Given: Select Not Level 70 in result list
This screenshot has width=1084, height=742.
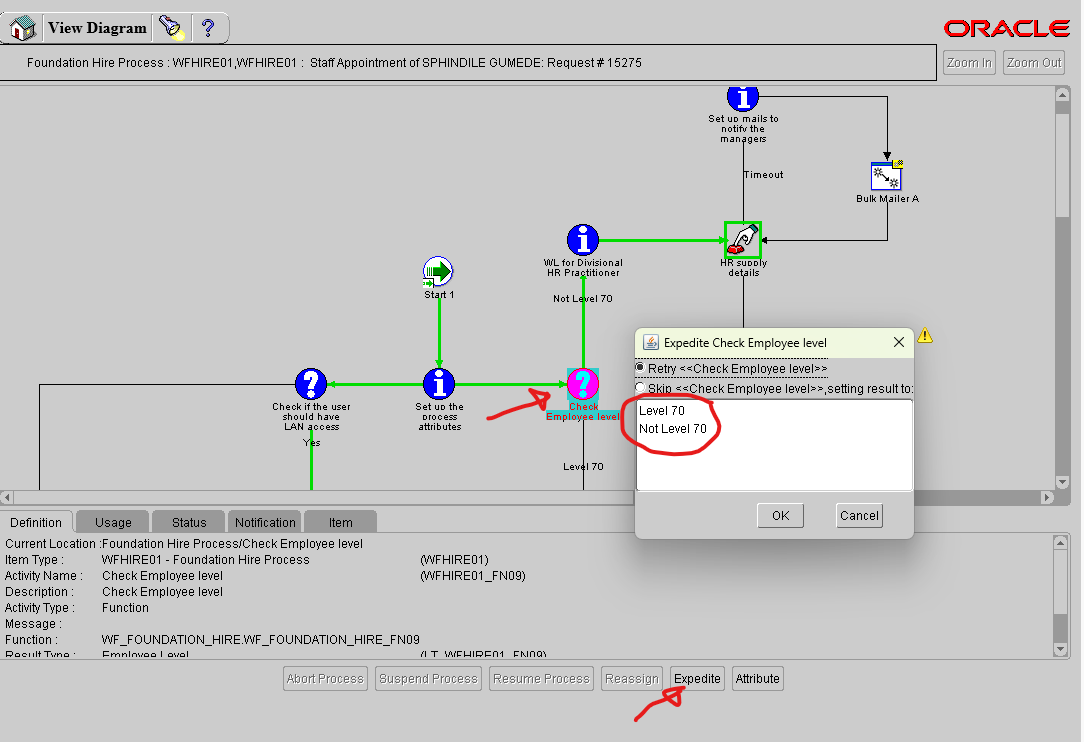Looking at the screenshot, I should (x=673, y=429).
